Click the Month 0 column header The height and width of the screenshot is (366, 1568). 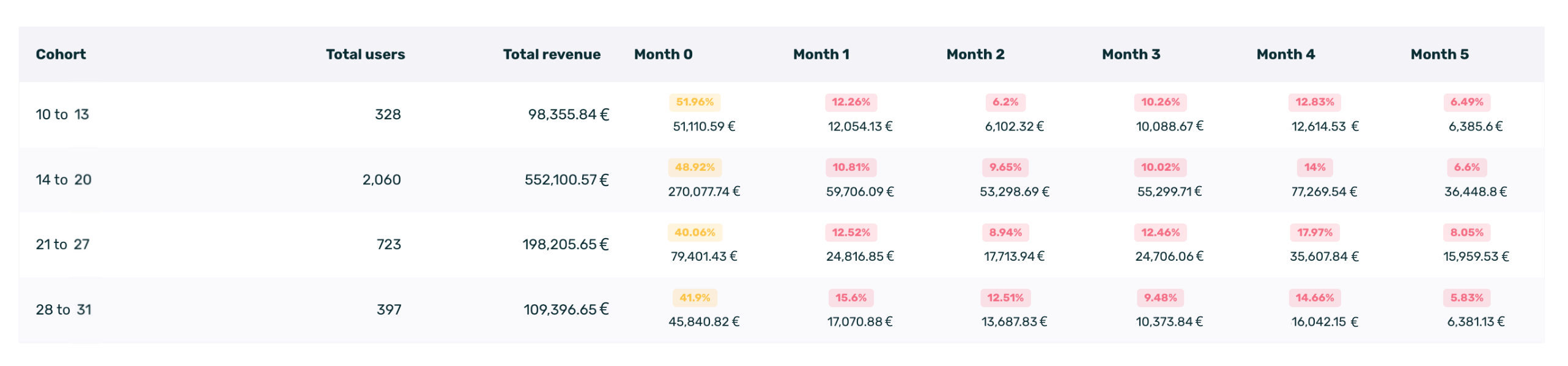tap(663, 54)
